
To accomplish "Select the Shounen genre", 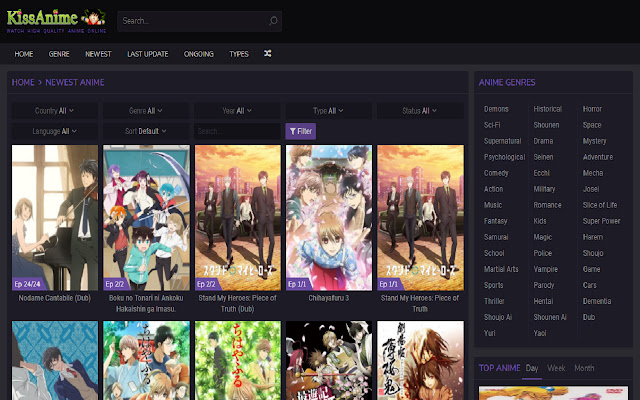I will click(546, 125).
